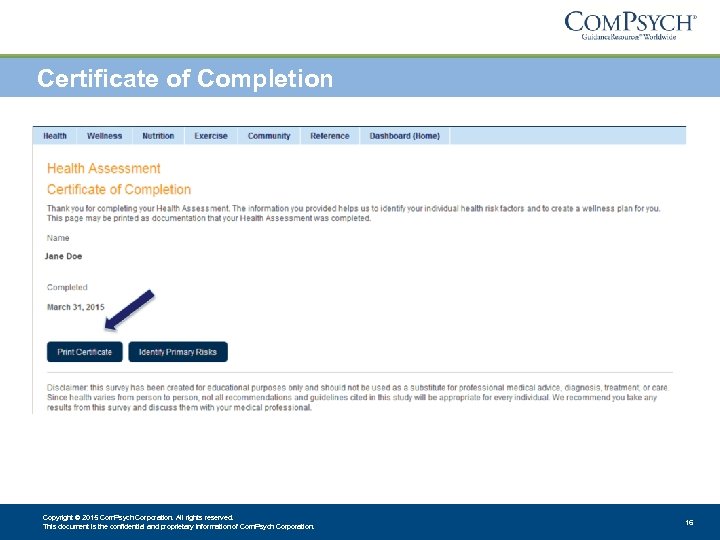Viewport: 720px width, 540px height.
Task: Click the Name label
Action: 58,238
